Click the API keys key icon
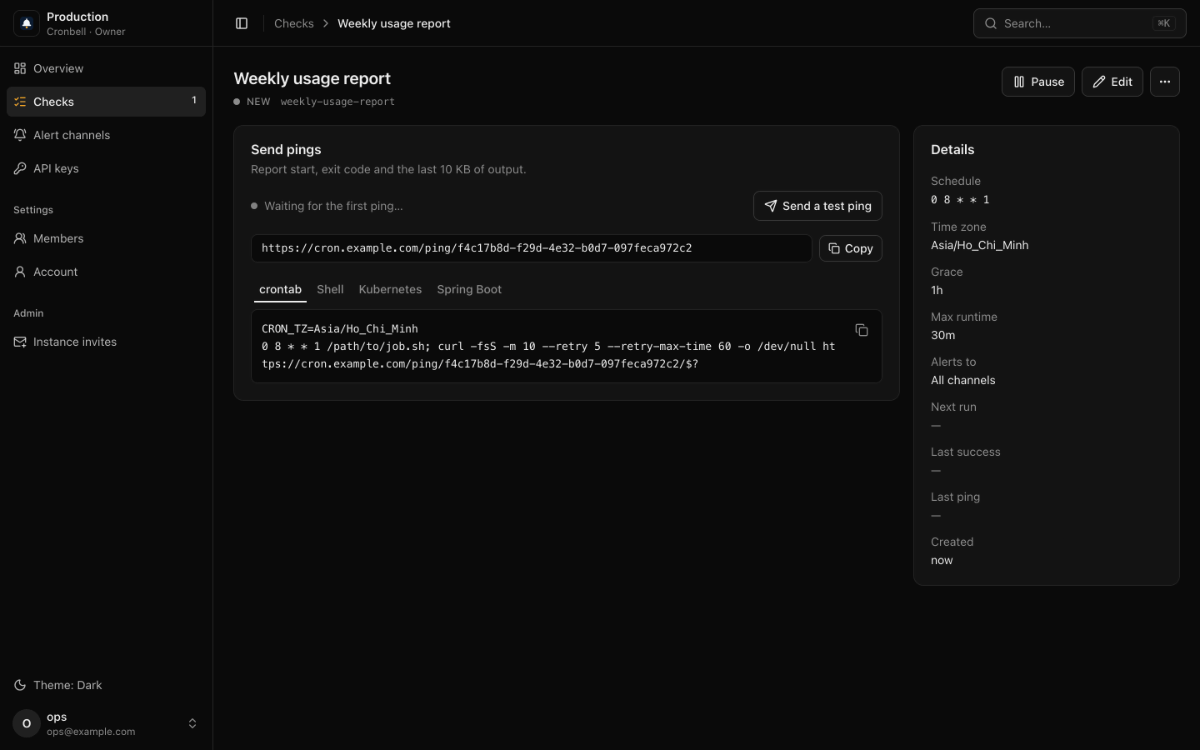 point(20,168)
